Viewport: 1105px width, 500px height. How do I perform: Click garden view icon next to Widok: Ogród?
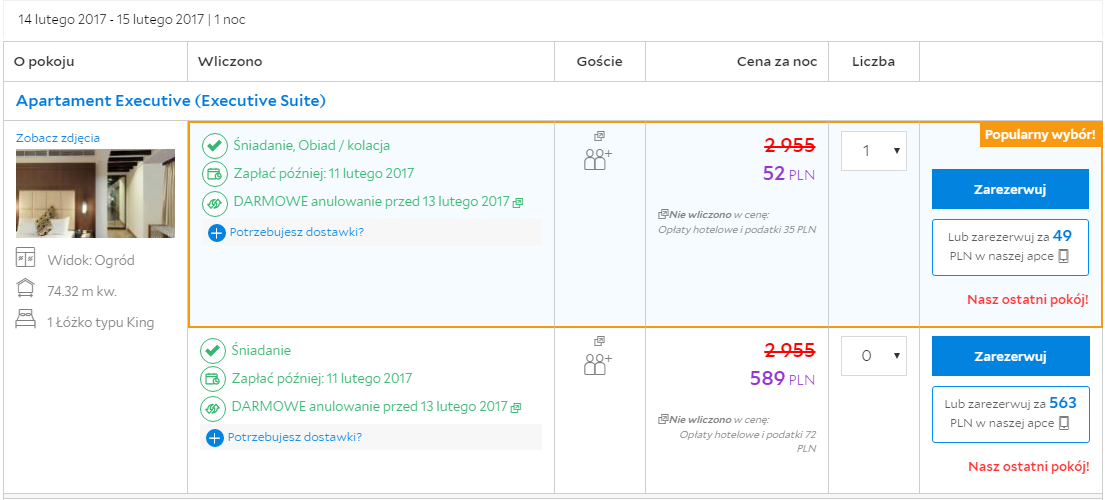click(25, 258)
